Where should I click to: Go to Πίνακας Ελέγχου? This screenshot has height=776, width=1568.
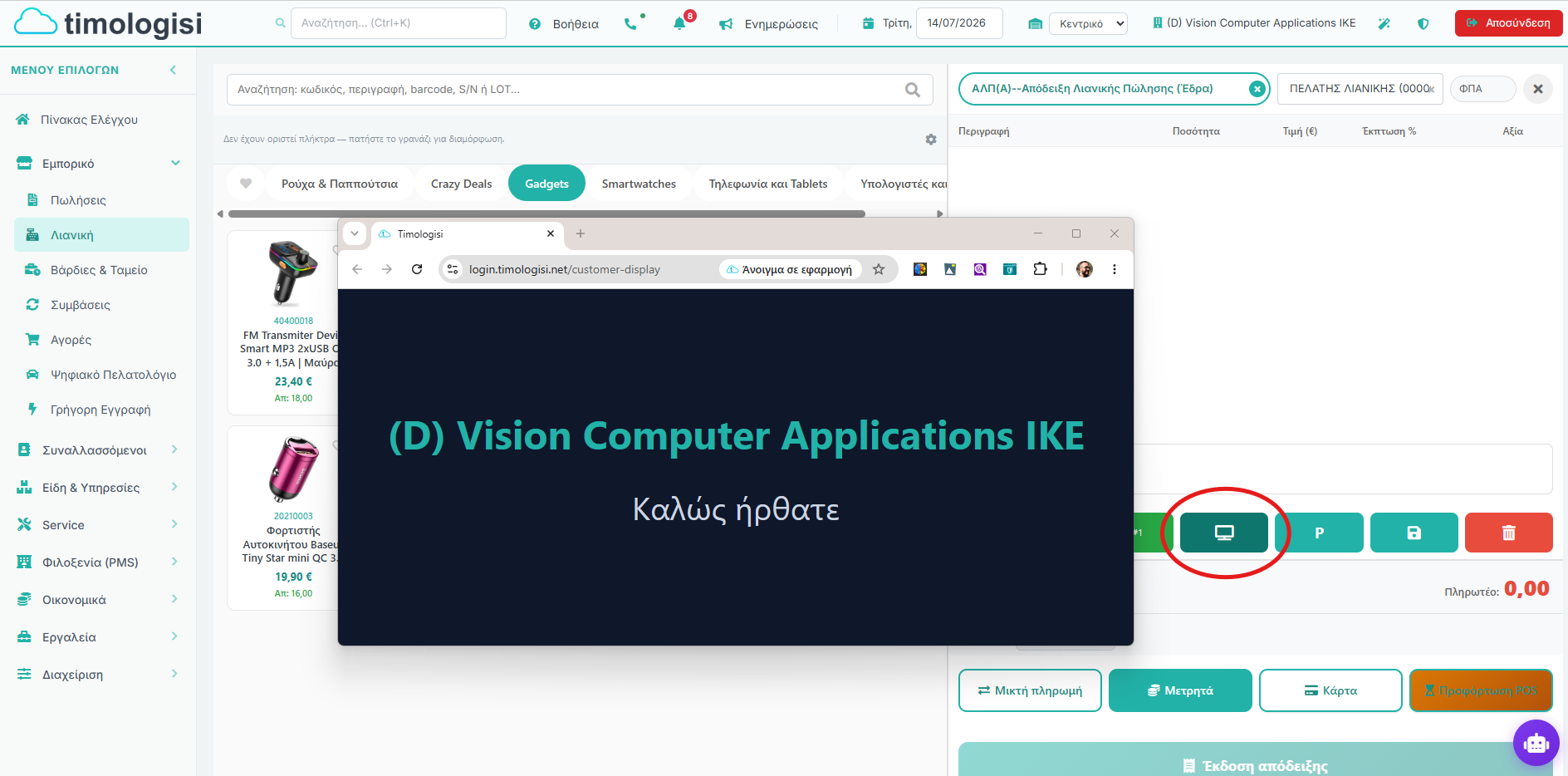(x=89, y=120)
